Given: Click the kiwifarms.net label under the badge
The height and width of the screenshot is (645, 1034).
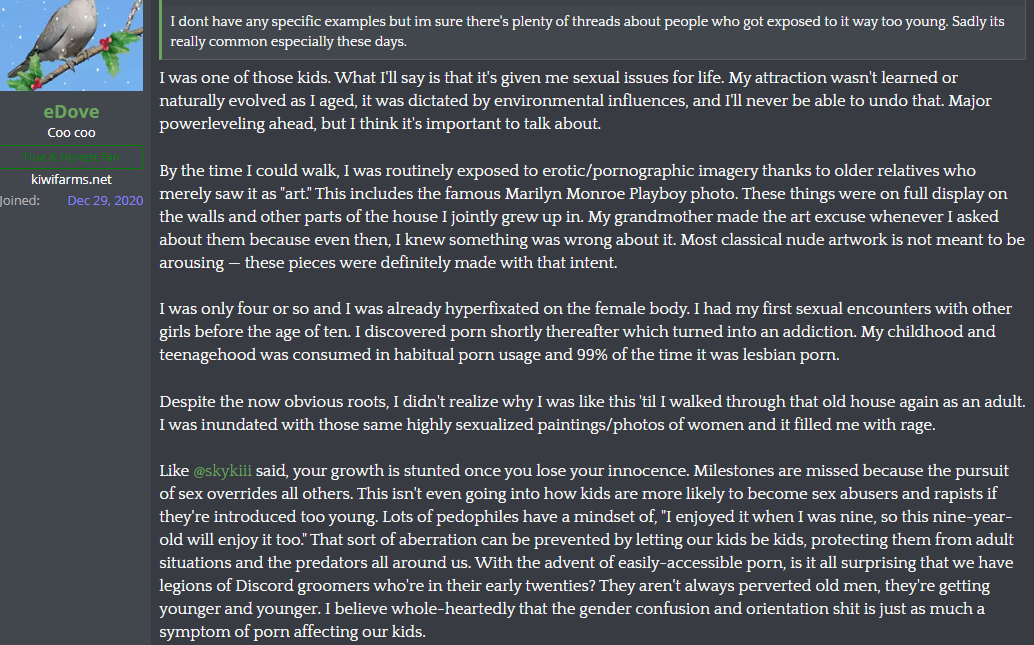Looking at the screenshot, I should (71, 180).
